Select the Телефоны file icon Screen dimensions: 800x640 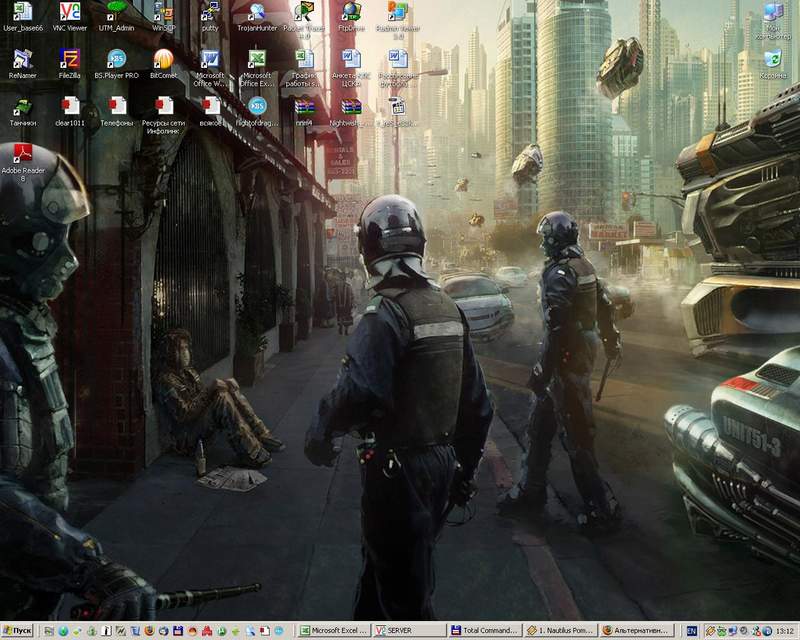pyautogui.click(x=116, y=112)
